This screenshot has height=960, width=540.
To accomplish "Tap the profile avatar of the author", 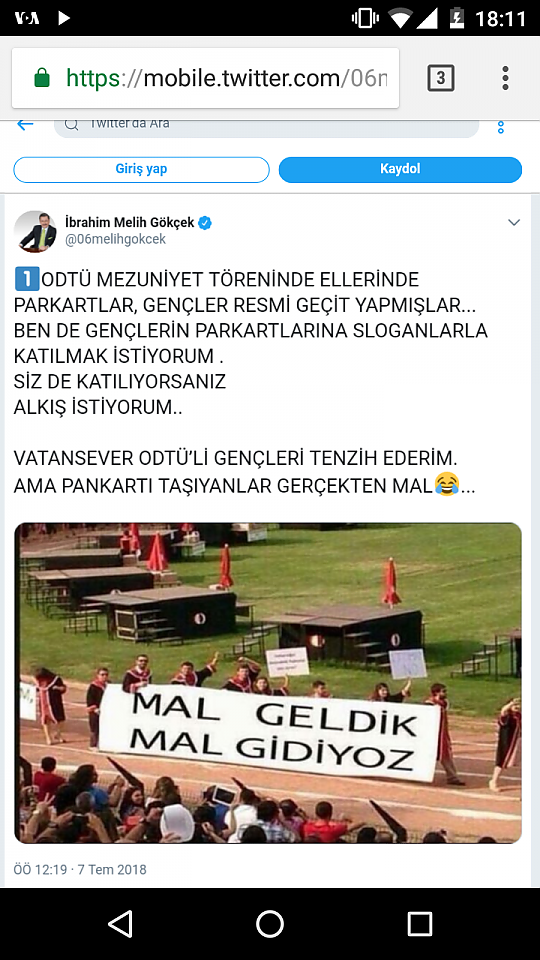I will click(35, 231).
